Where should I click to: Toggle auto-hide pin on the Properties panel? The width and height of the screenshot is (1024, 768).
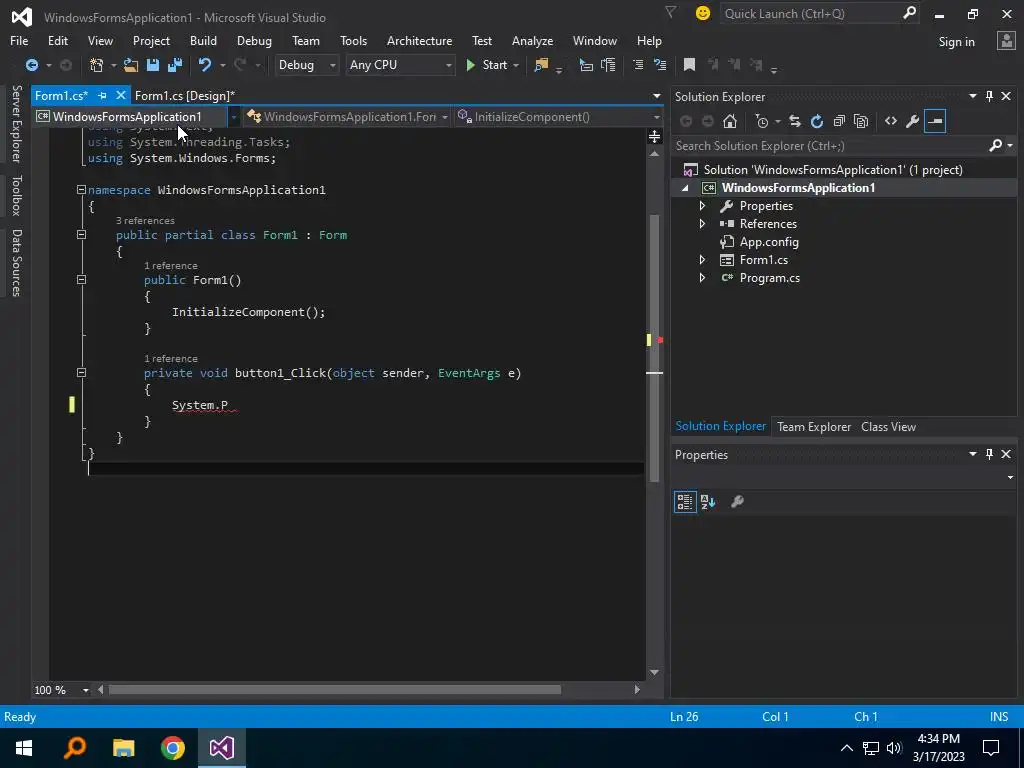coord(989,454)
